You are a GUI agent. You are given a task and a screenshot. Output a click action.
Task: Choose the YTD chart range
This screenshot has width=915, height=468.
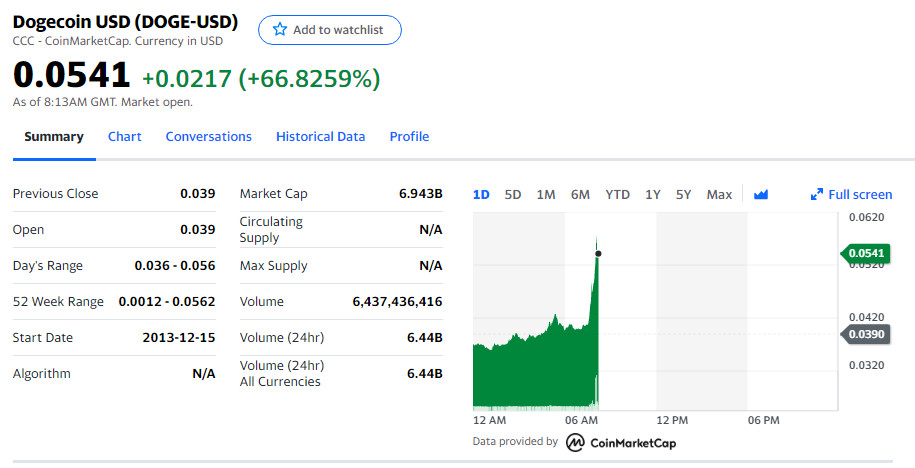pyautogui.click(x=617, y=194)
